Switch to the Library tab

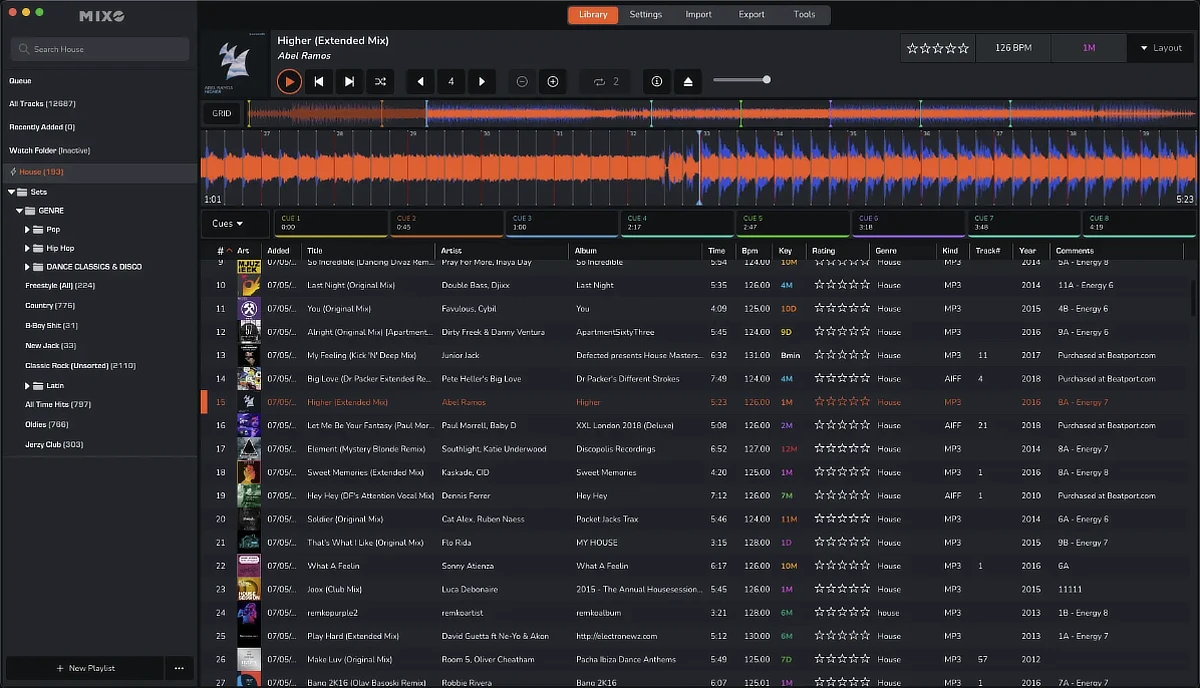coord(593,15)
